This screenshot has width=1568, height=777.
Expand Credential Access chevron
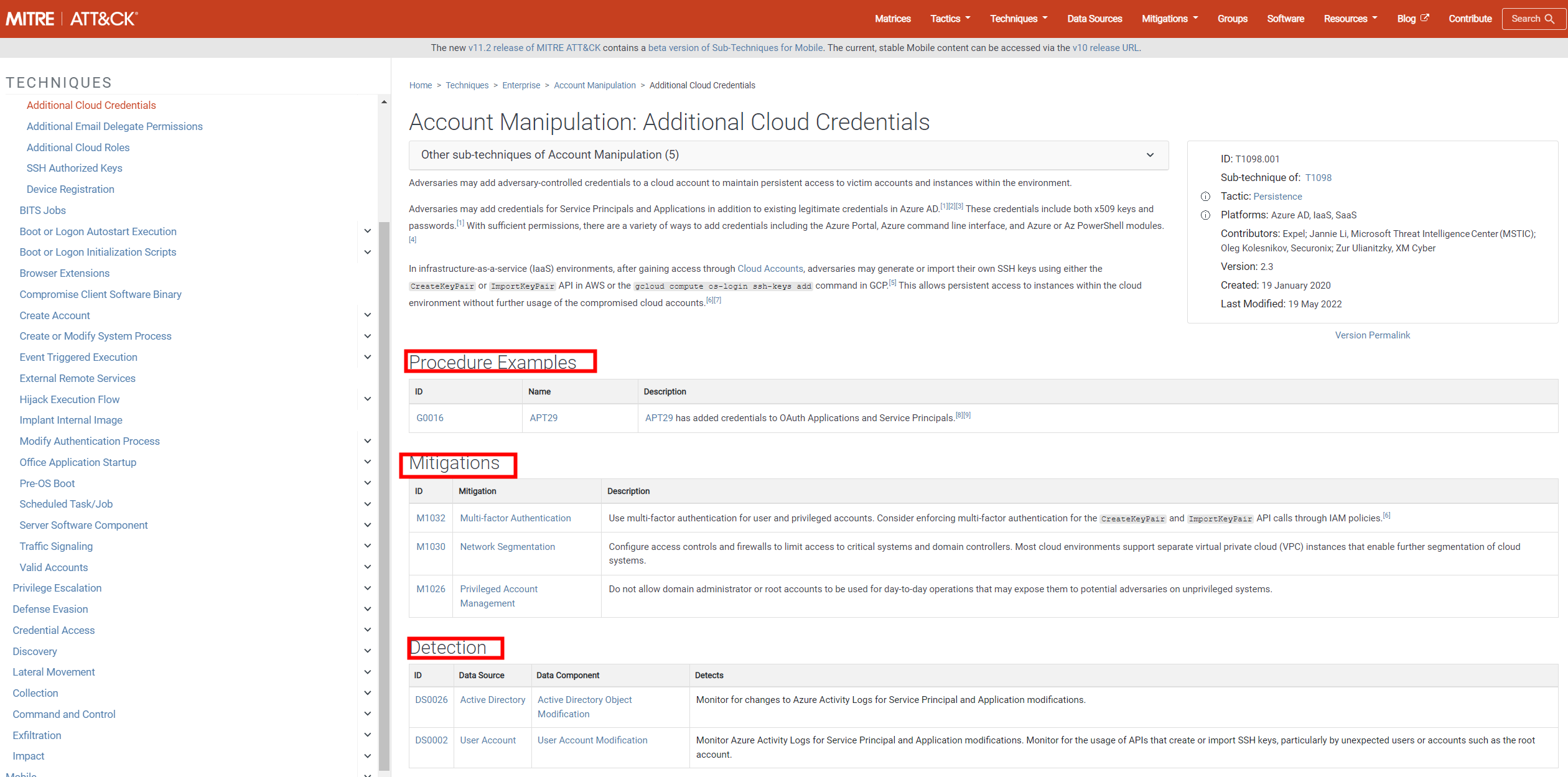click(368, 630)
